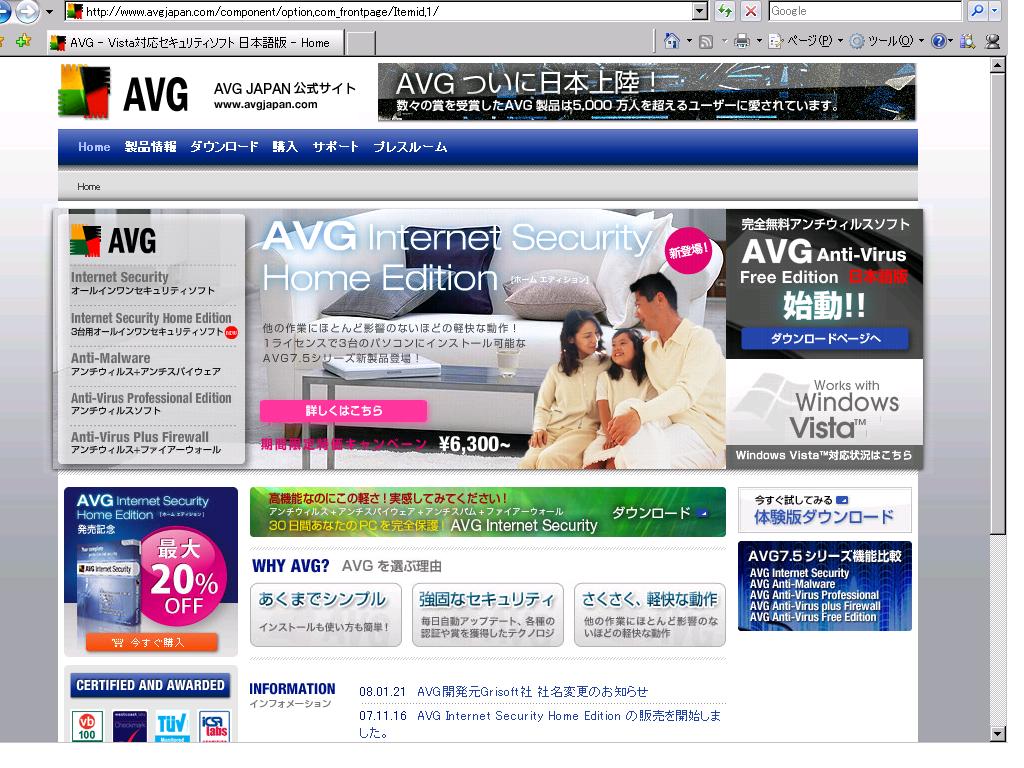Click the vertical scrollbar thumb

[x=997, y=304]
